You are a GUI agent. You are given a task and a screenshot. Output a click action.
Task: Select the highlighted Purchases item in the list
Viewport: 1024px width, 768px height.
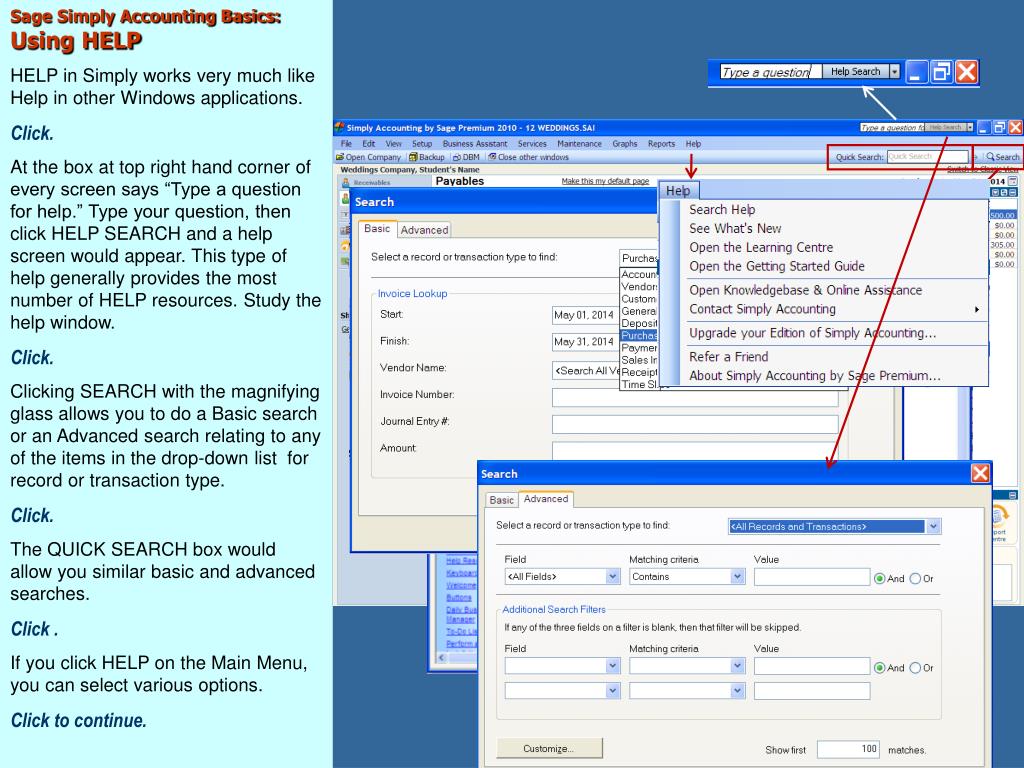click(x=639, y=336)
